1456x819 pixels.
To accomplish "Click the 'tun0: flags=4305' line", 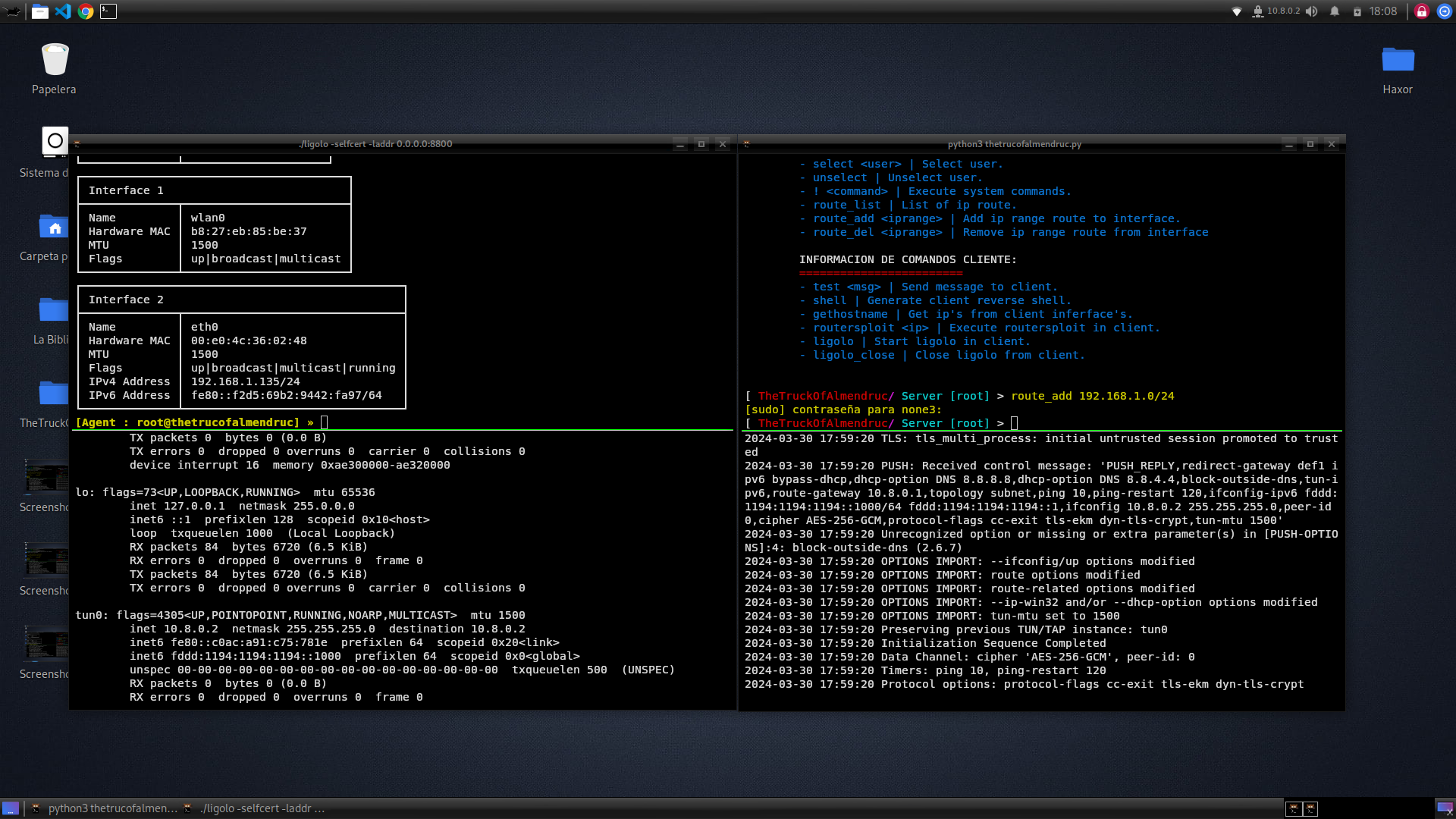I will tap(300, 615).
